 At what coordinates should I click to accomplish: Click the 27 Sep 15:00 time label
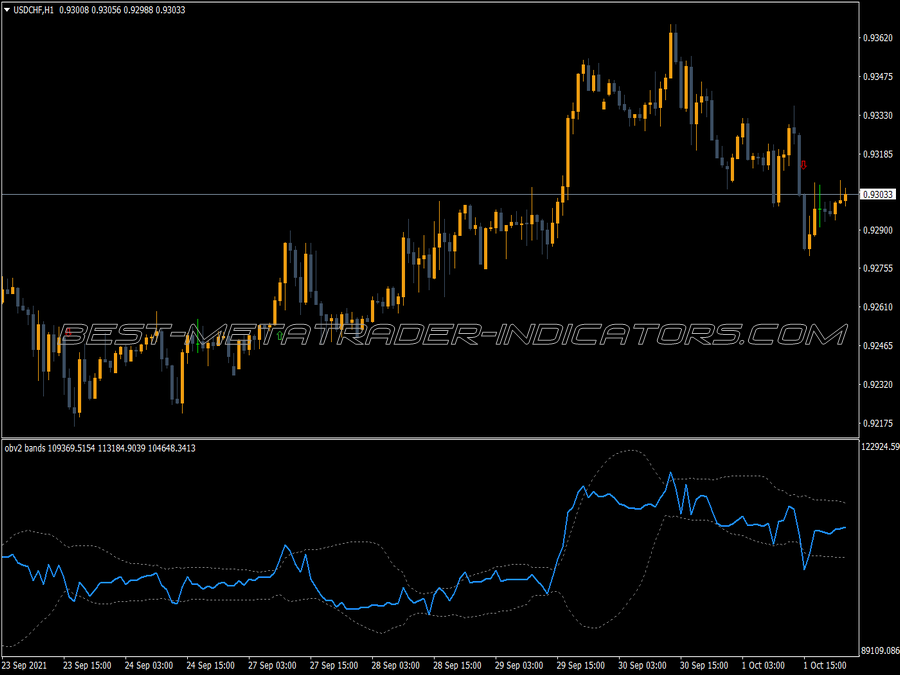(x=334, y=666)
